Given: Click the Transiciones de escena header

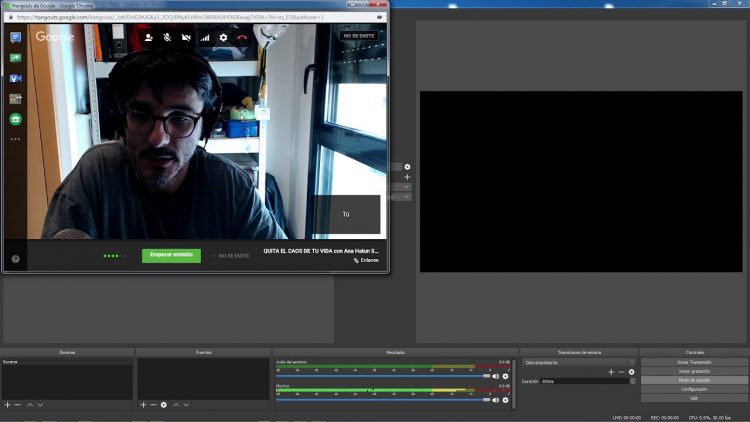Looking at the screenshot, I should [579, 352].
